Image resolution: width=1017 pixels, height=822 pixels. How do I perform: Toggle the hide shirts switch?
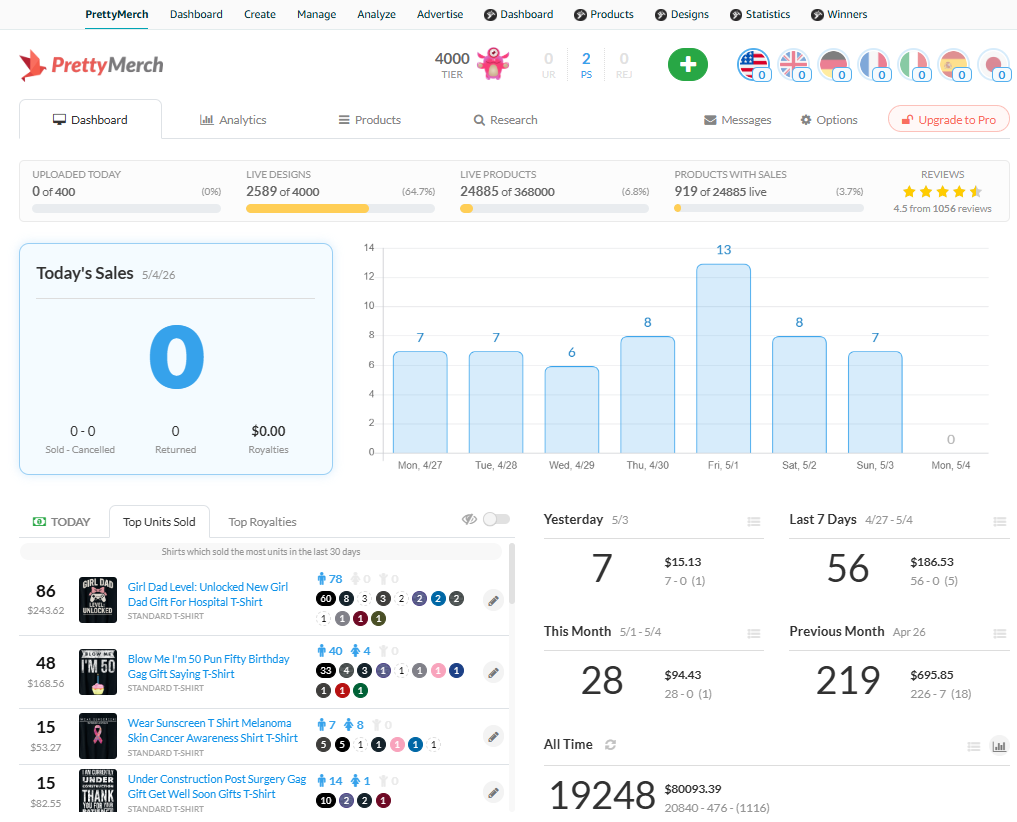[x=497, y=519]
